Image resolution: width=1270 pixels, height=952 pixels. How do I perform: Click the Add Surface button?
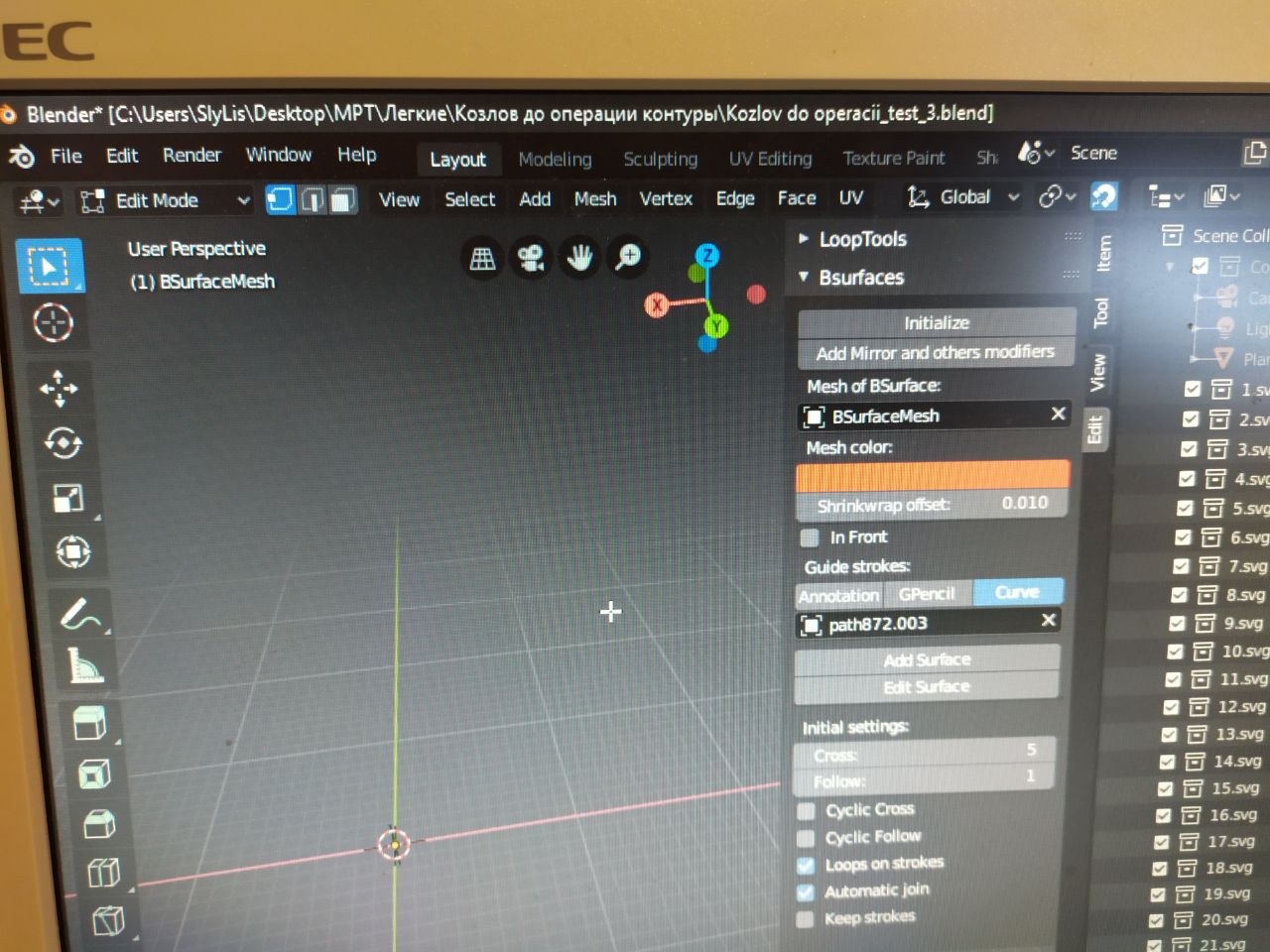927,659
